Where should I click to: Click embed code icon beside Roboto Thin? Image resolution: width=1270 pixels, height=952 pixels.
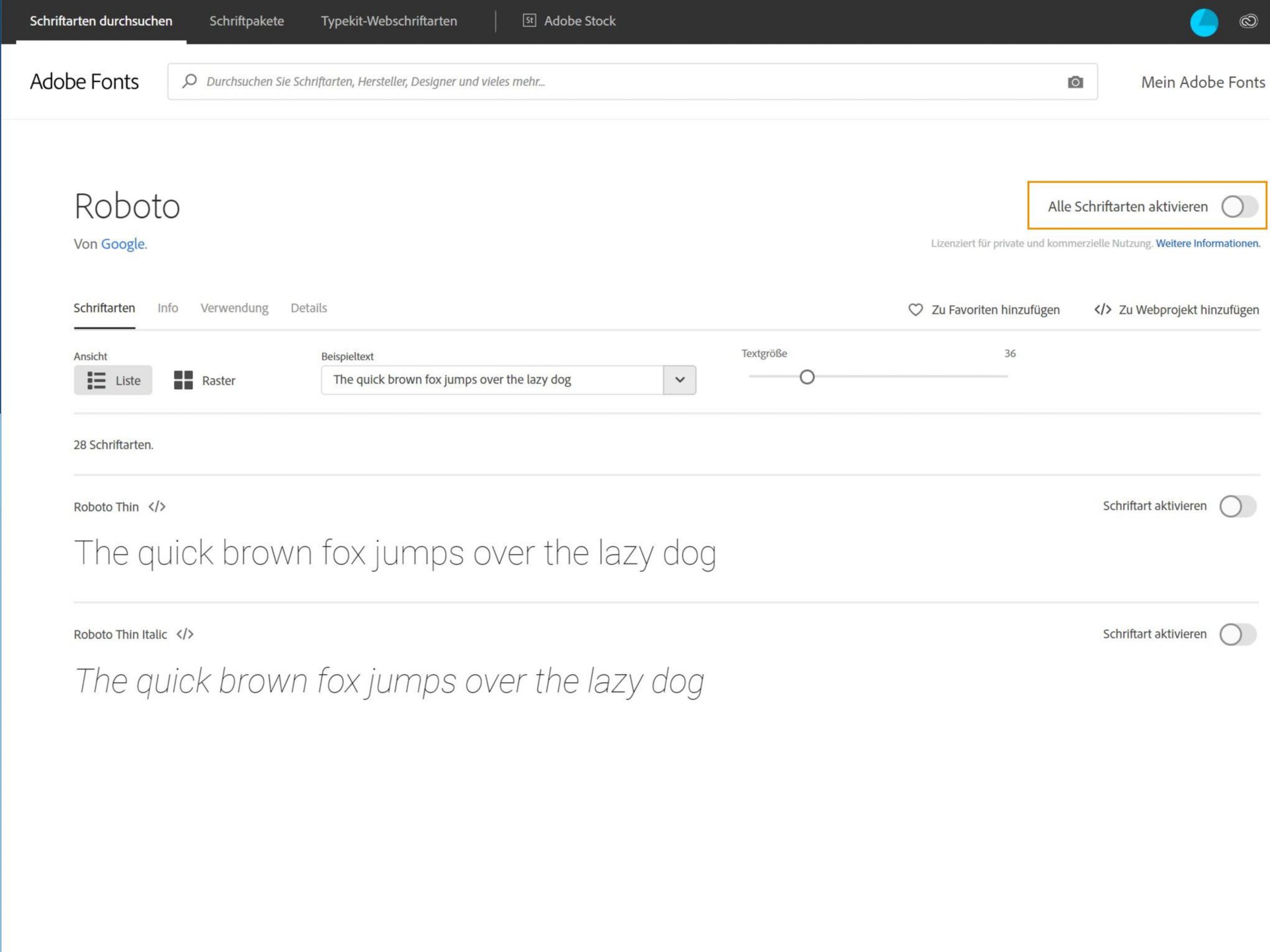coord(157,507)
